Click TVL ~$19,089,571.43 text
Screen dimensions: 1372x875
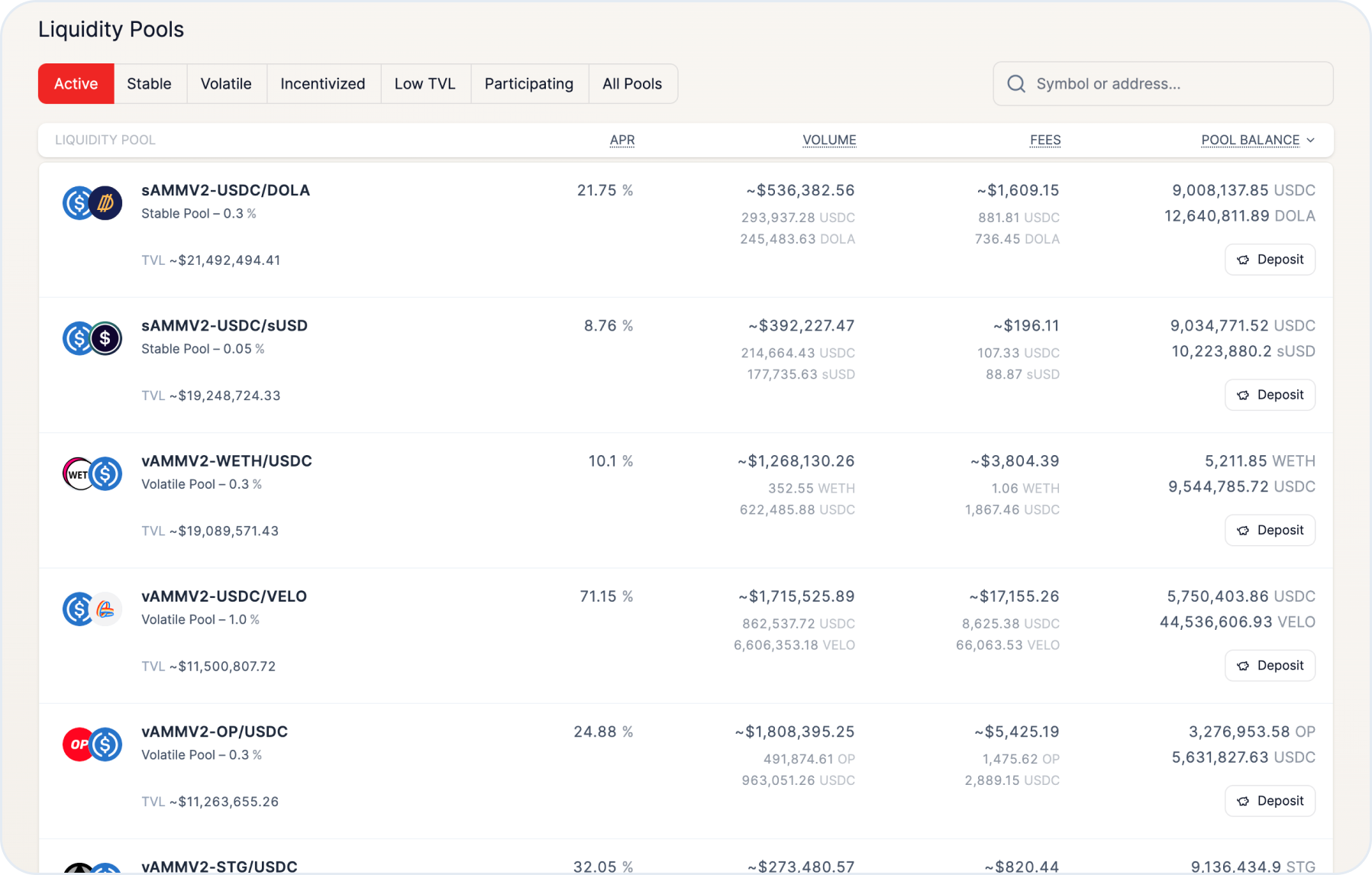pos(210,531)
